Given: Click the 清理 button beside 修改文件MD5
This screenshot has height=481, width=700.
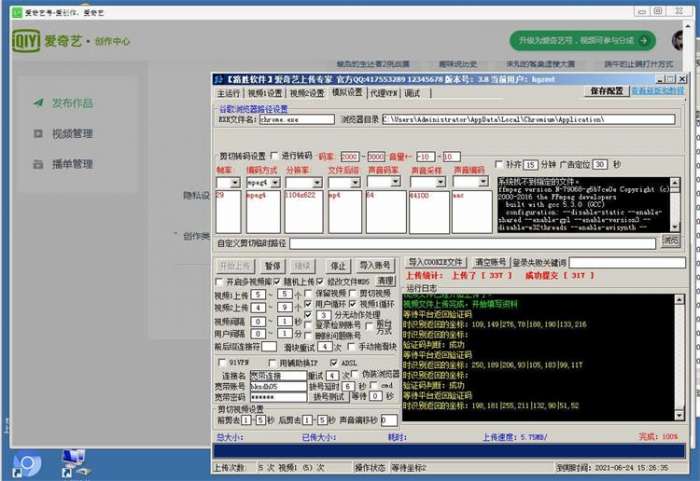Looking at the screenshot, I should 385,281.
